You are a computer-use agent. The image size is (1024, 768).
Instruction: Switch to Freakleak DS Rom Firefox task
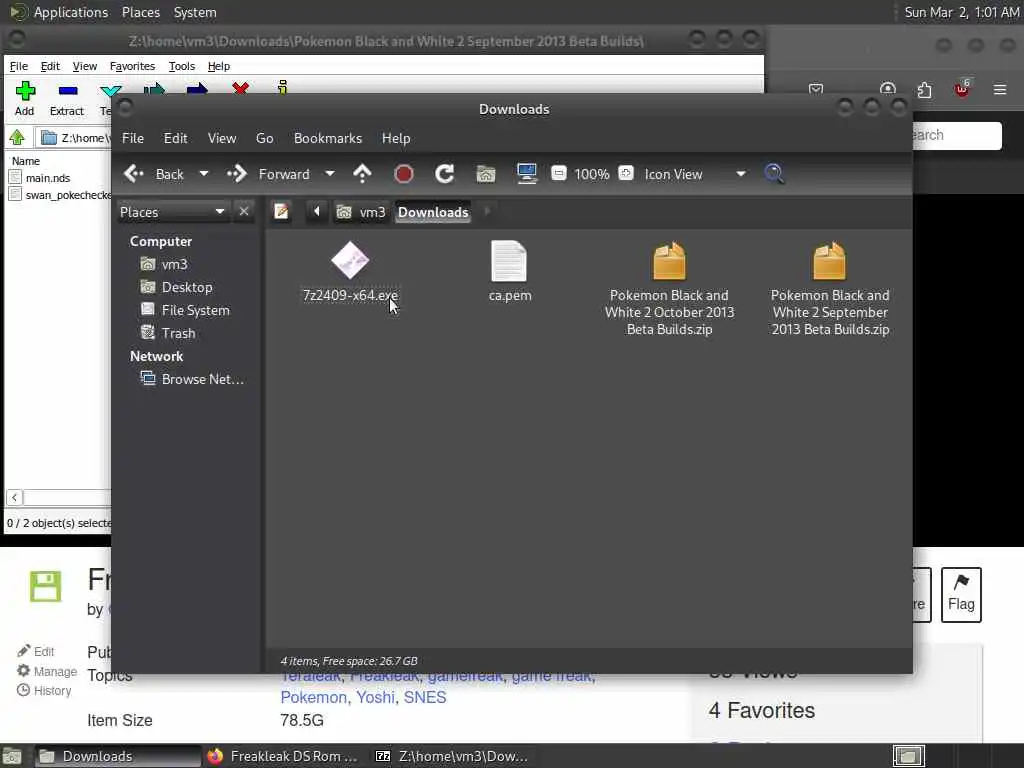(x=282, y=756)
